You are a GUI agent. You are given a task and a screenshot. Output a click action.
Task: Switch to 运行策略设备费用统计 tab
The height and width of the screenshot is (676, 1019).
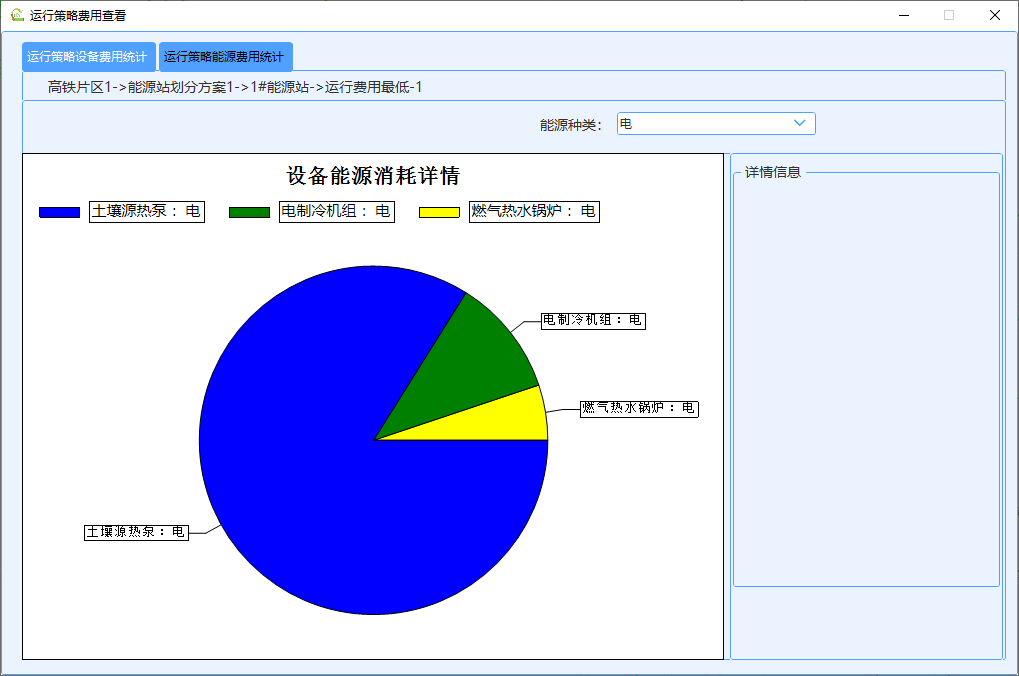point(88,57)
